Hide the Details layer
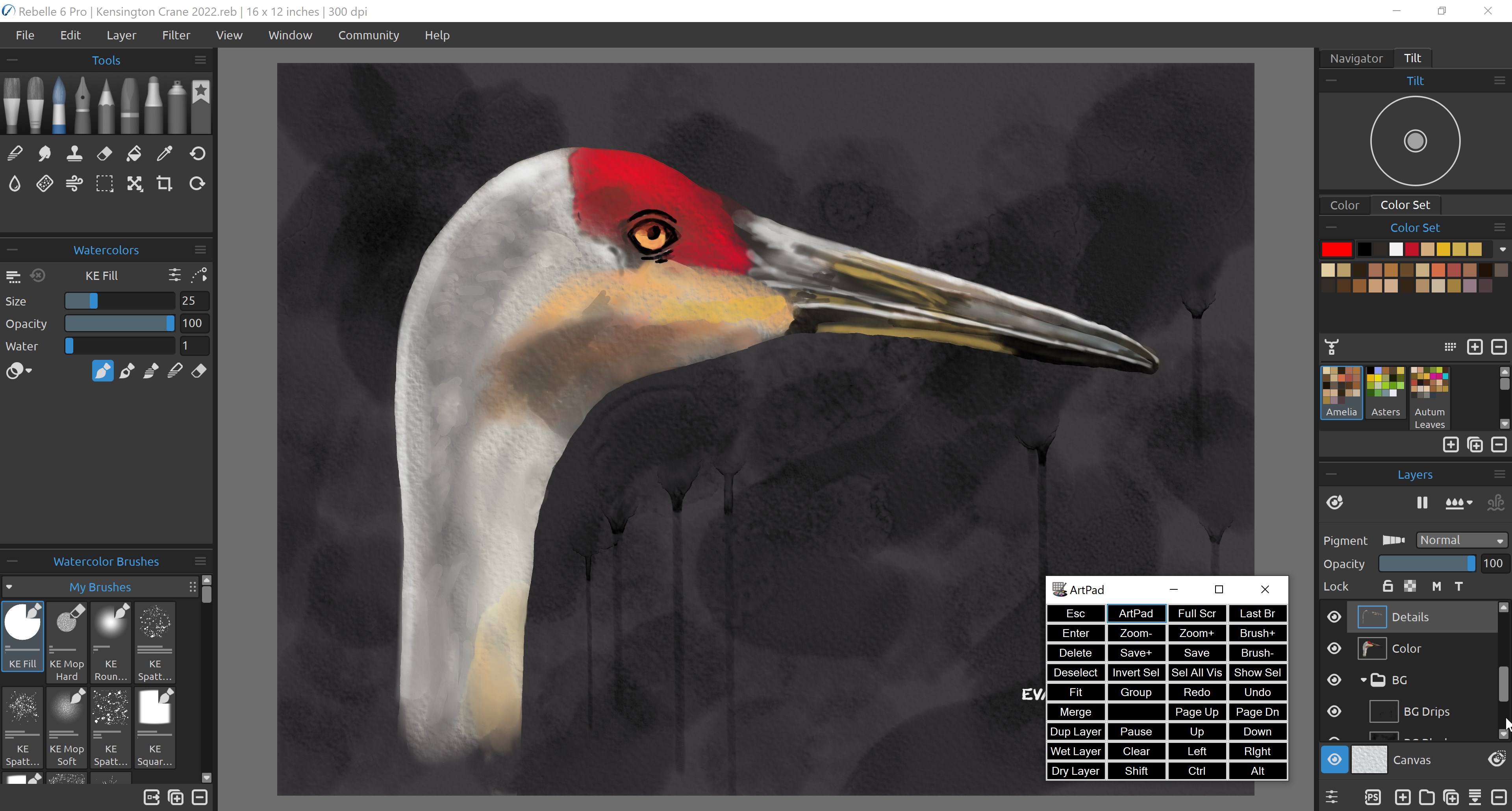Image resolution: width=1512 pixels, height=811 pixels. pos(1334,617)
